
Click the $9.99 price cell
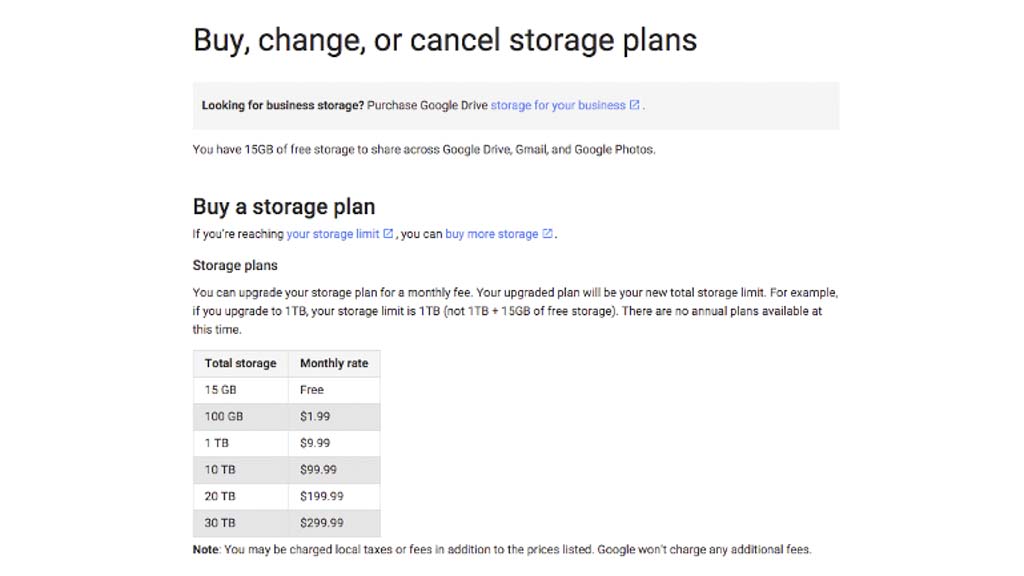point(315,443)
